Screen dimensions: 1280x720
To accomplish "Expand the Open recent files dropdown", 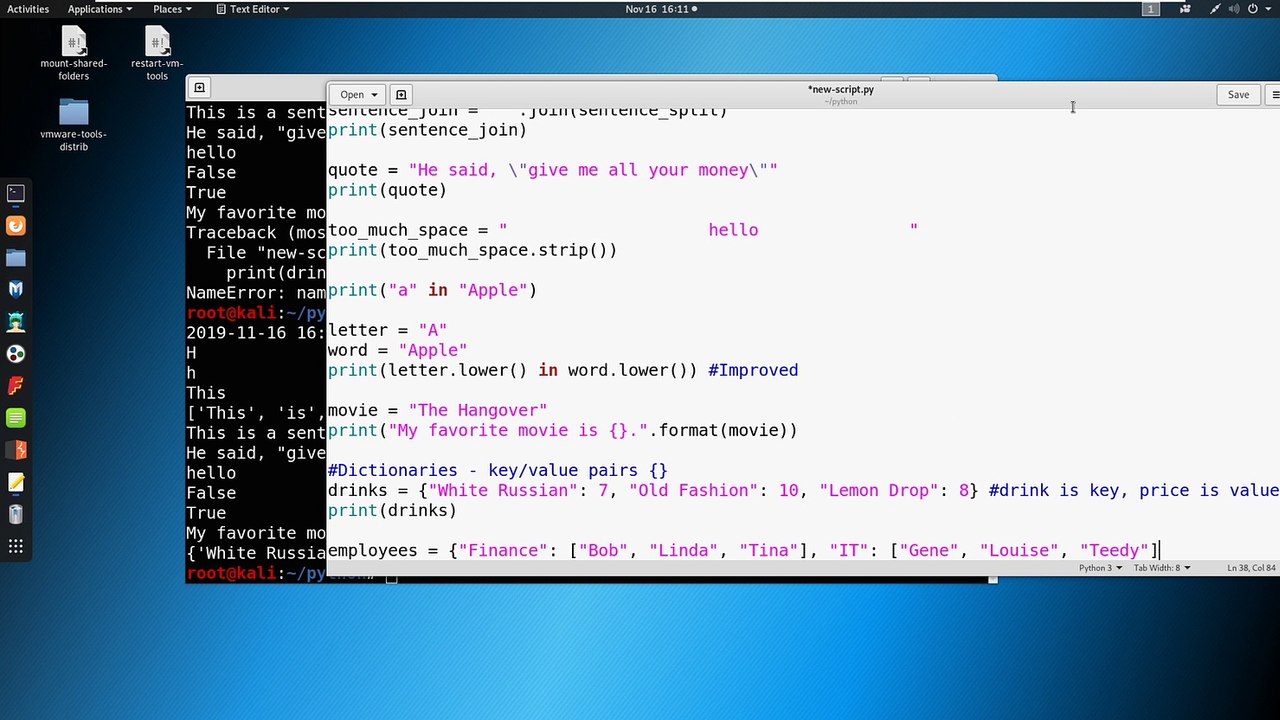I will click(x=358, y=95).
